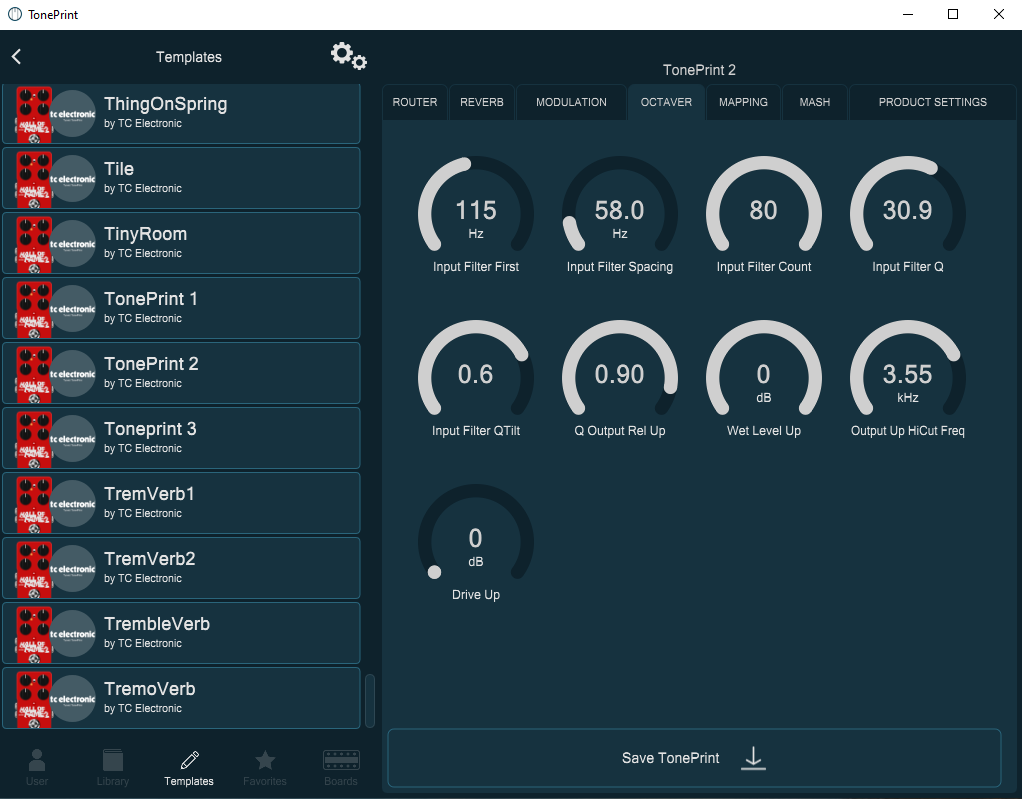Click the TonePrint app icon in title bar

14,14
